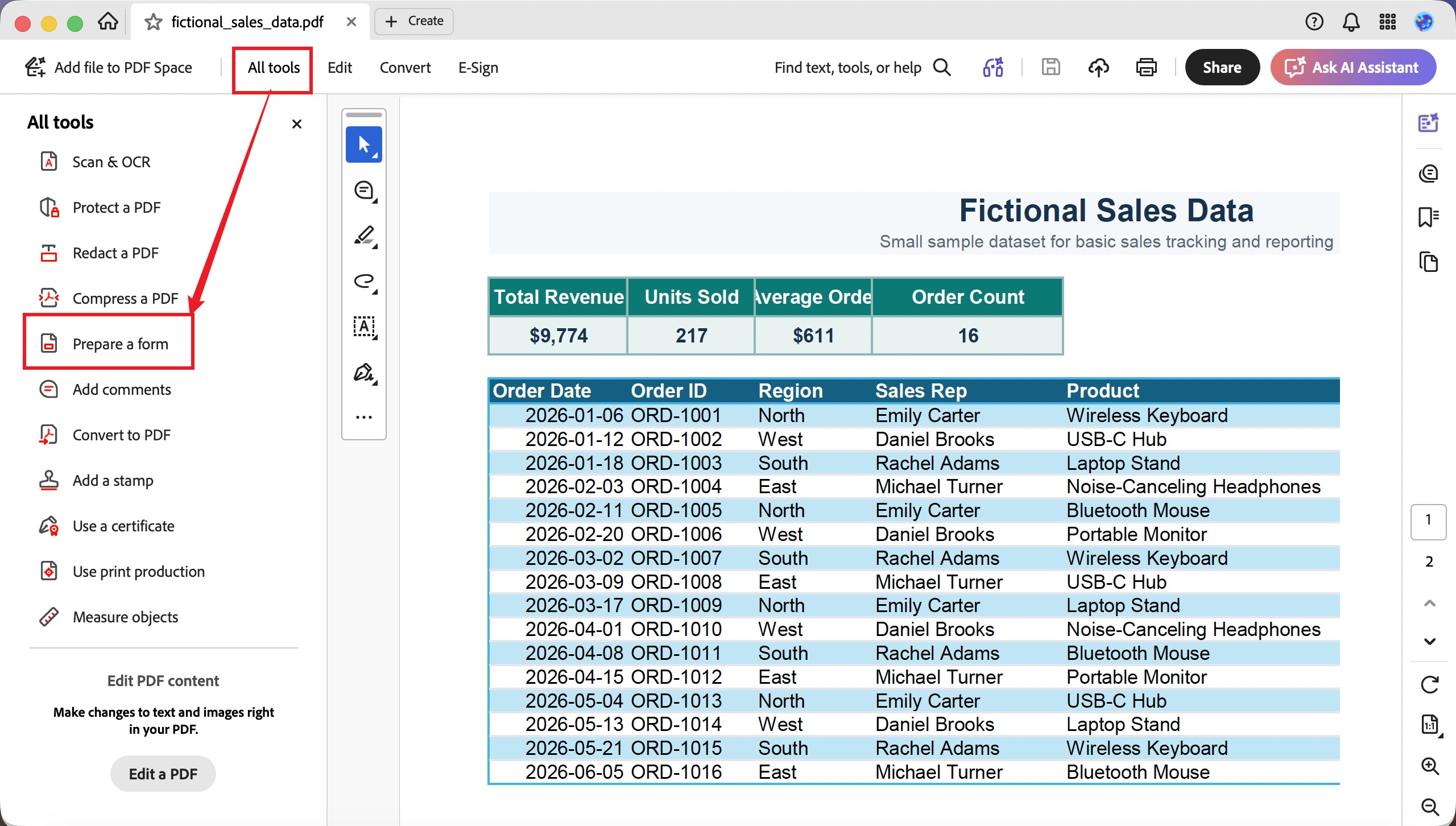Close the All tools panel
This screenshot has height=826, width=1456.
tap(296, 123)
